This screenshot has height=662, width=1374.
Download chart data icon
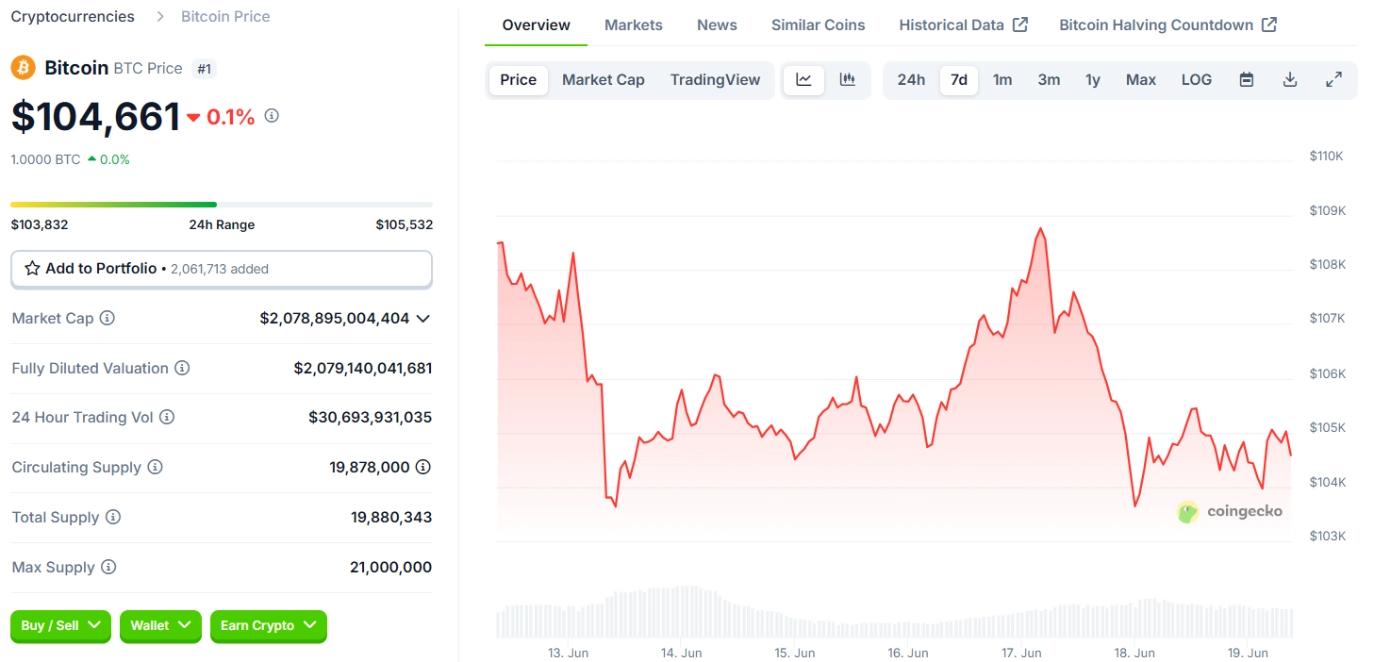tap(1290, 80)
